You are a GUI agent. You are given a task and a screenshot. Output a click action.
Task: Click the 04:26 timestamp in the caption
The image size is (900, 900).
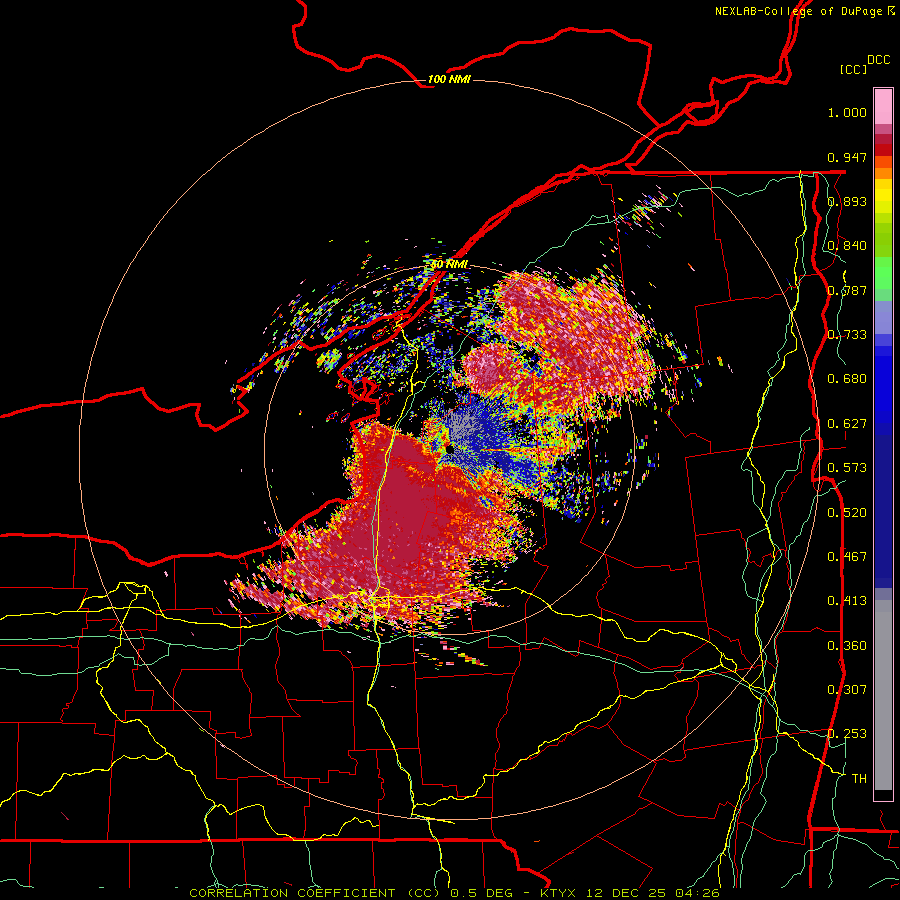pos(699,893)
